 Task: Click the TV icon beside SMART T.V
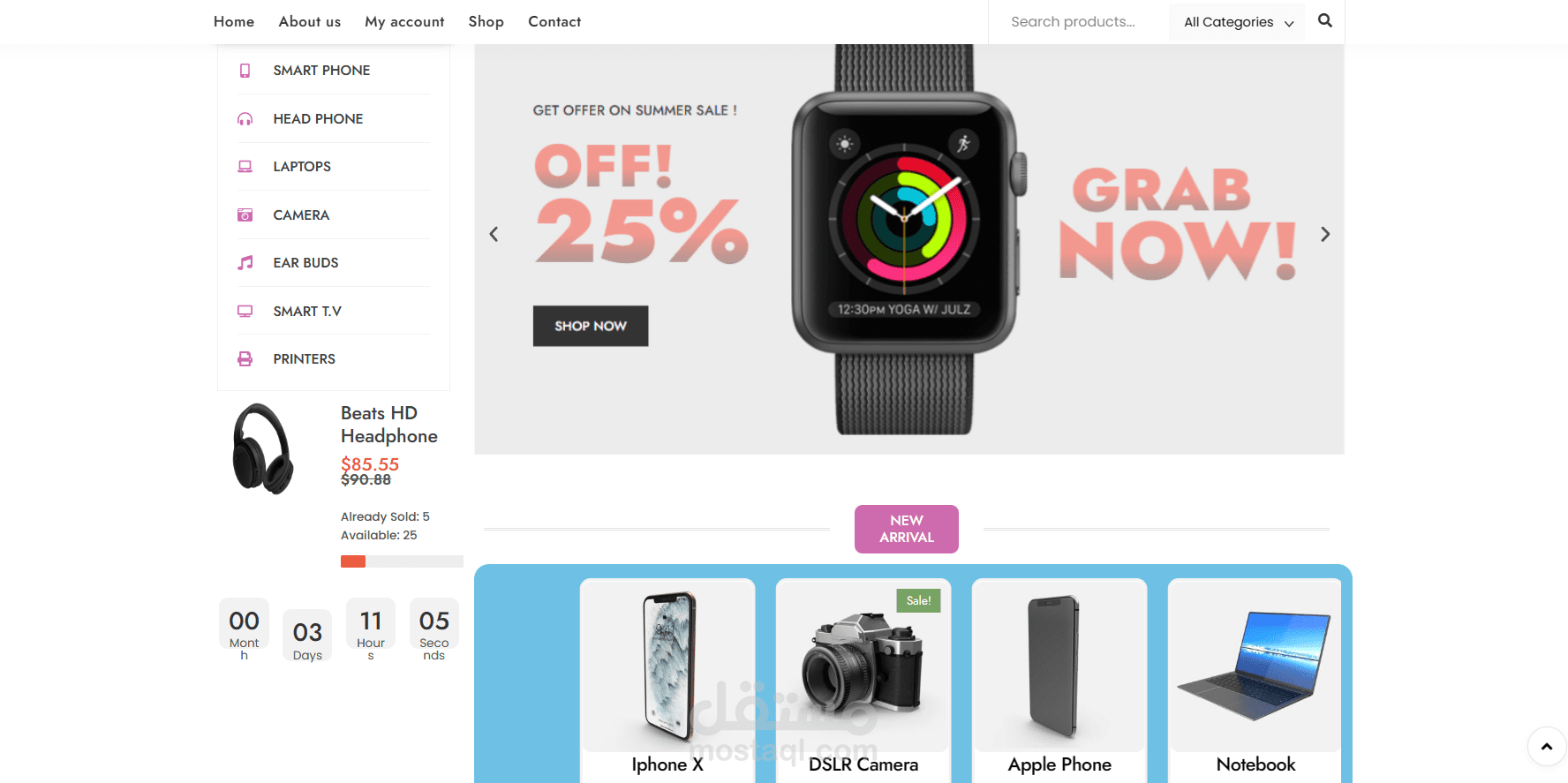click(x=245, y=311)
